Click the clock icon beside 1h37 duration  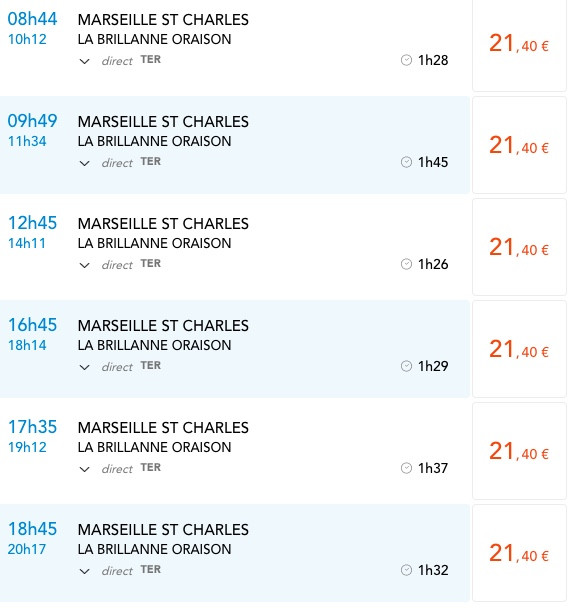pos(406,468)
